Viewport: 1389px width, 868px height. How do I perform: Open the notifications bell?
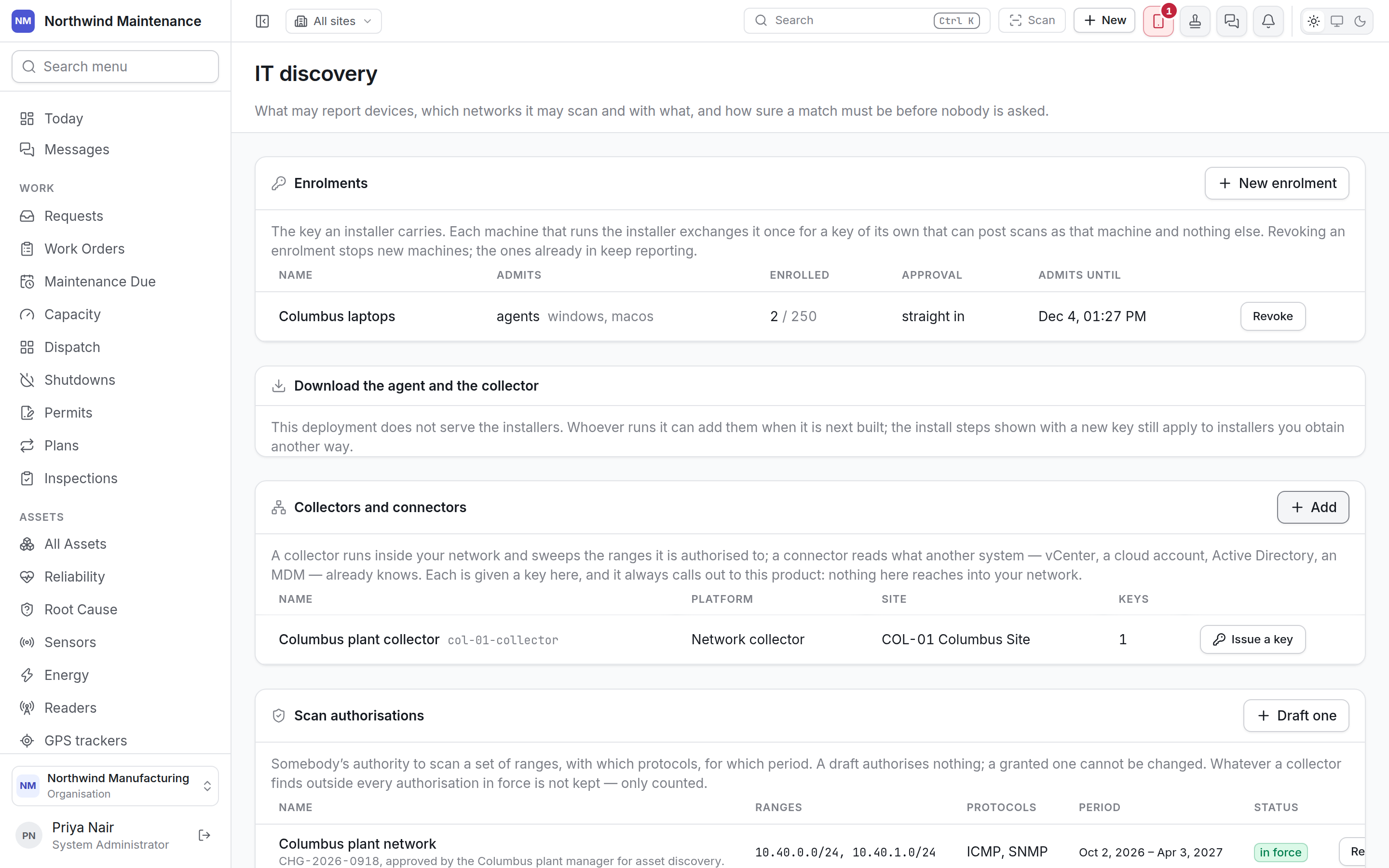[1268, 21]
